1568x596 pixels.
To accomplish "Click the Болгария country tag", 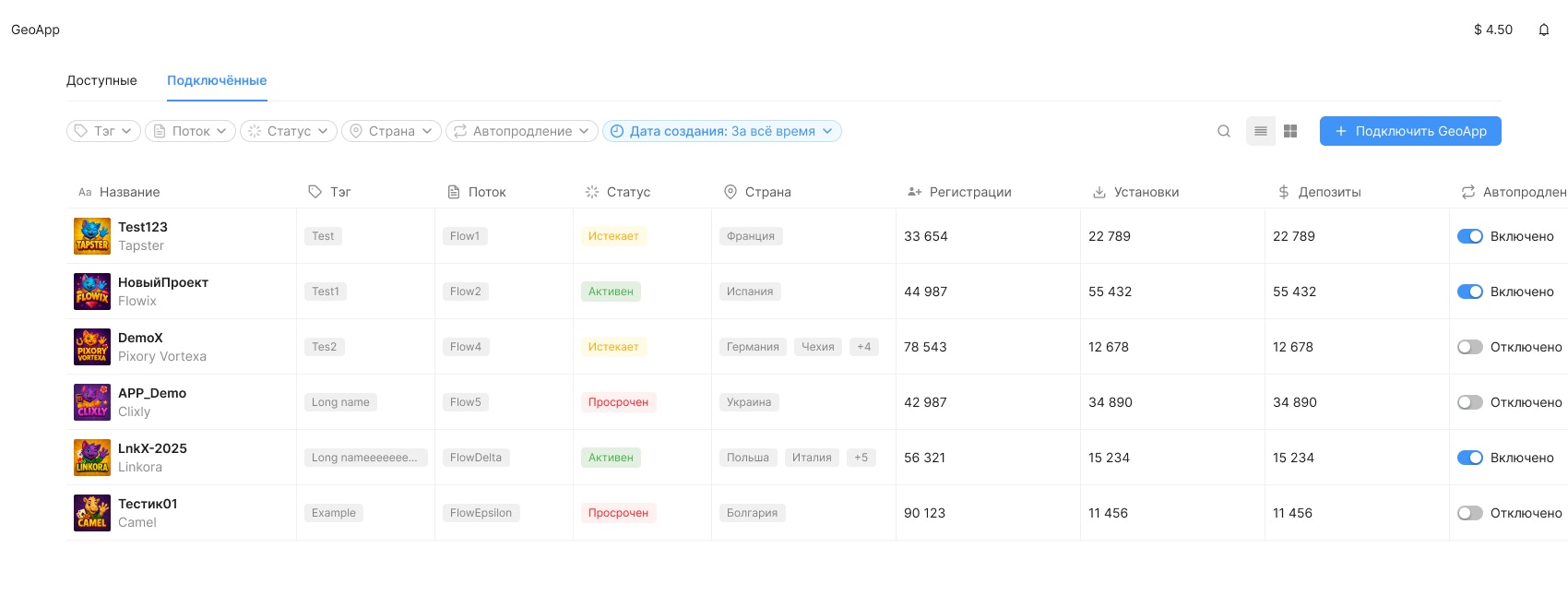I will point(752,513).
